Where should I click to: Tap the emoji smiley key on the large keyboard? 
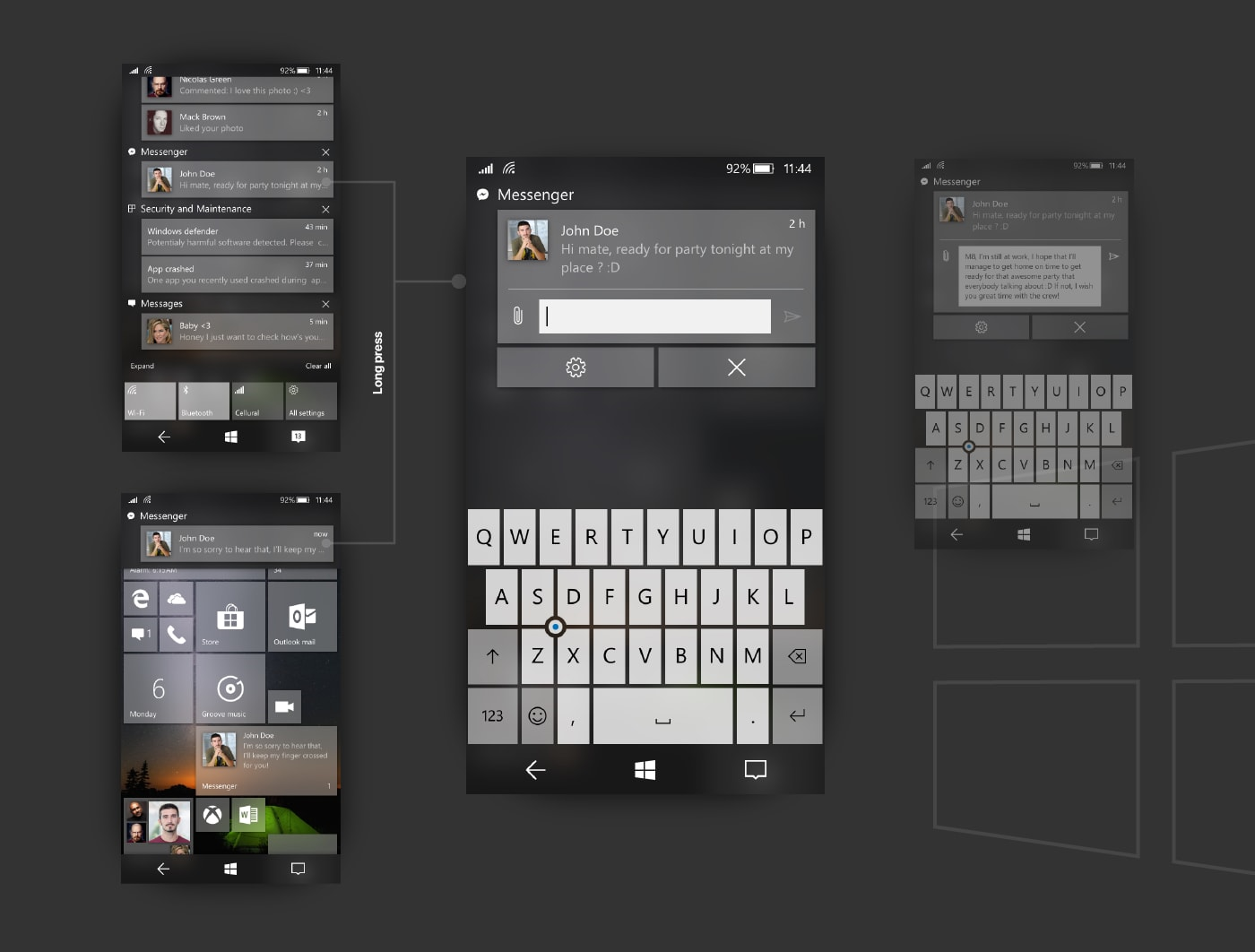tap(537, 715)
